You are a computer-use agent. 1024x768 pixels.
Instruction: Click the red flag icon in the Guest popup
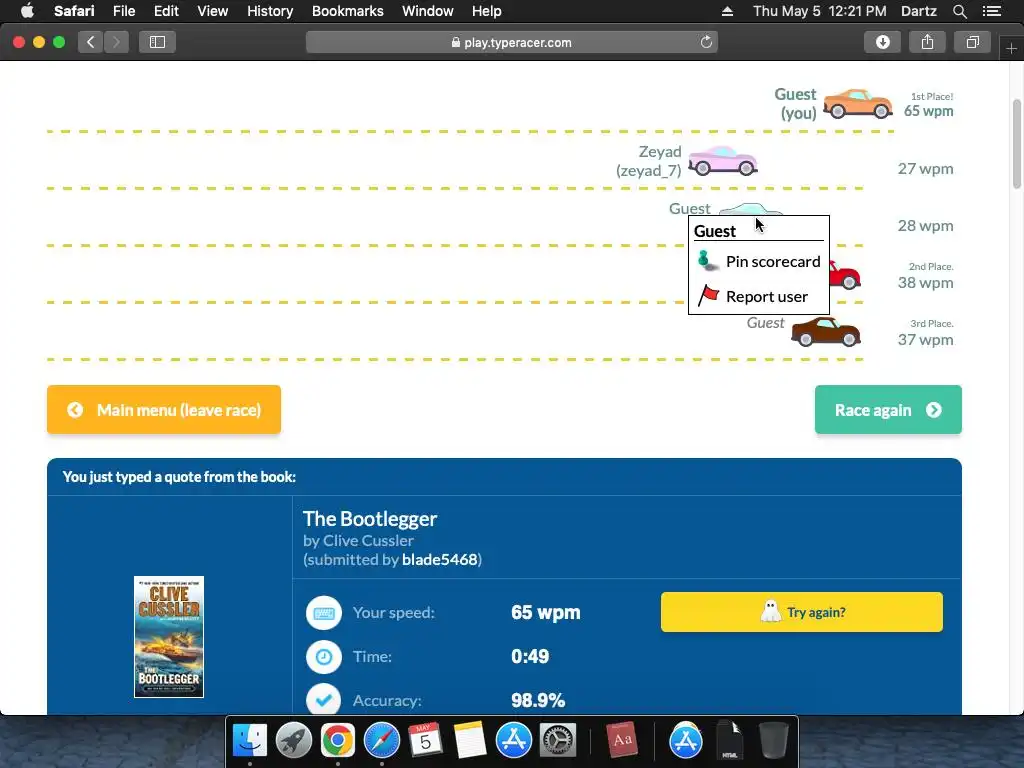(x=708, y=296)
